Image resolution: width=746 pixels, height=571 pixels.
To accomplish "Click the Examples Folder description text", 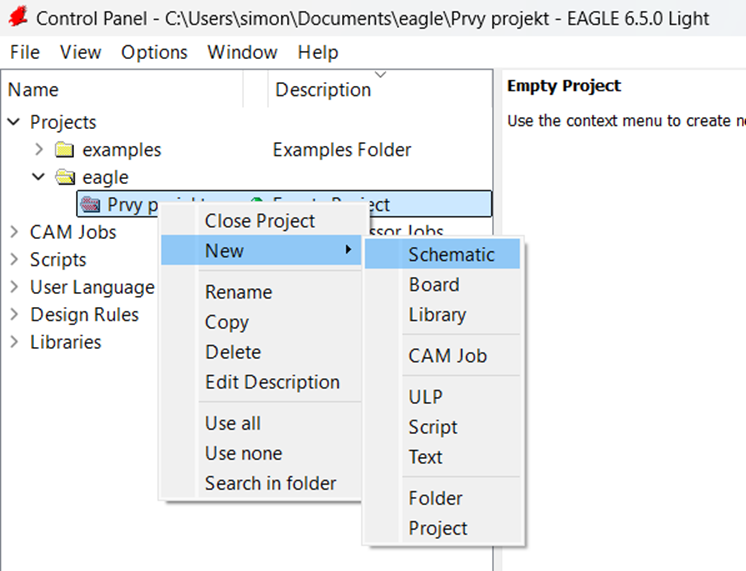I will click(x=342, y=150).
